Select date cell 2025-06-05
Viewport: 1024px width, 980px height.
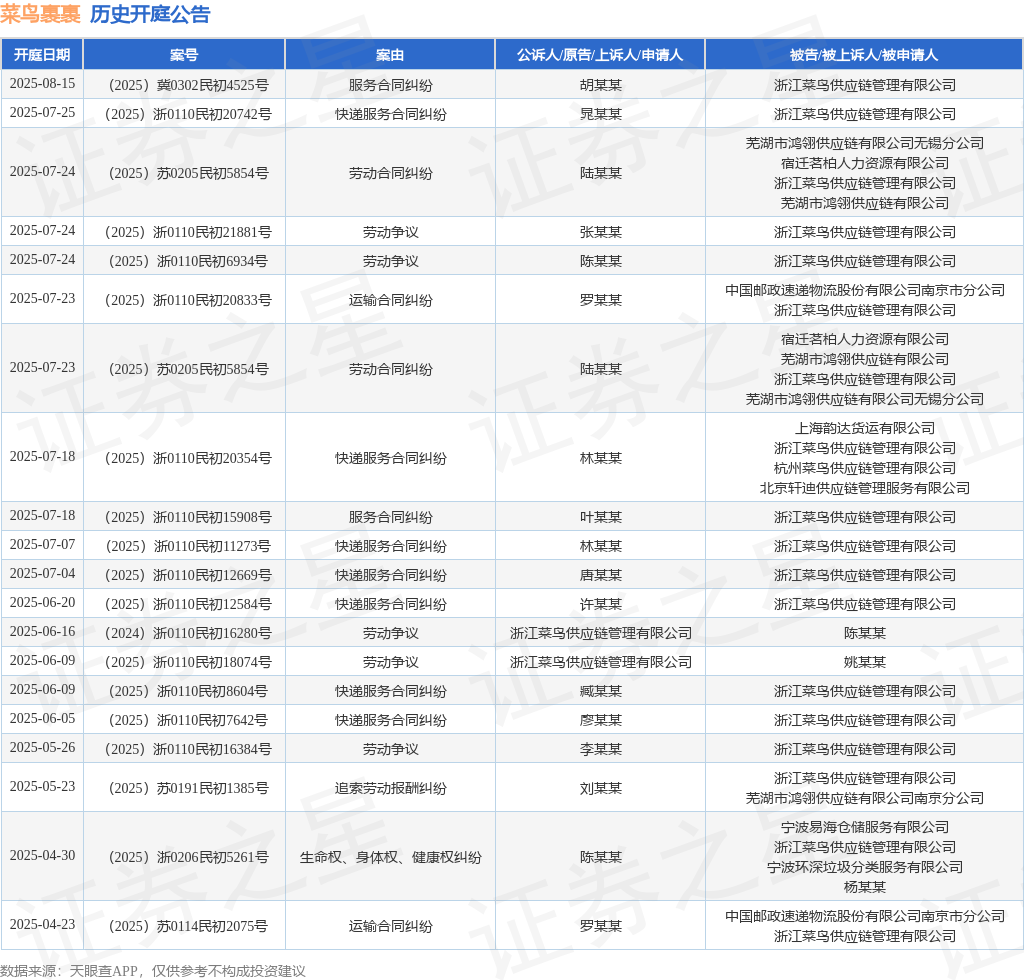42,718
